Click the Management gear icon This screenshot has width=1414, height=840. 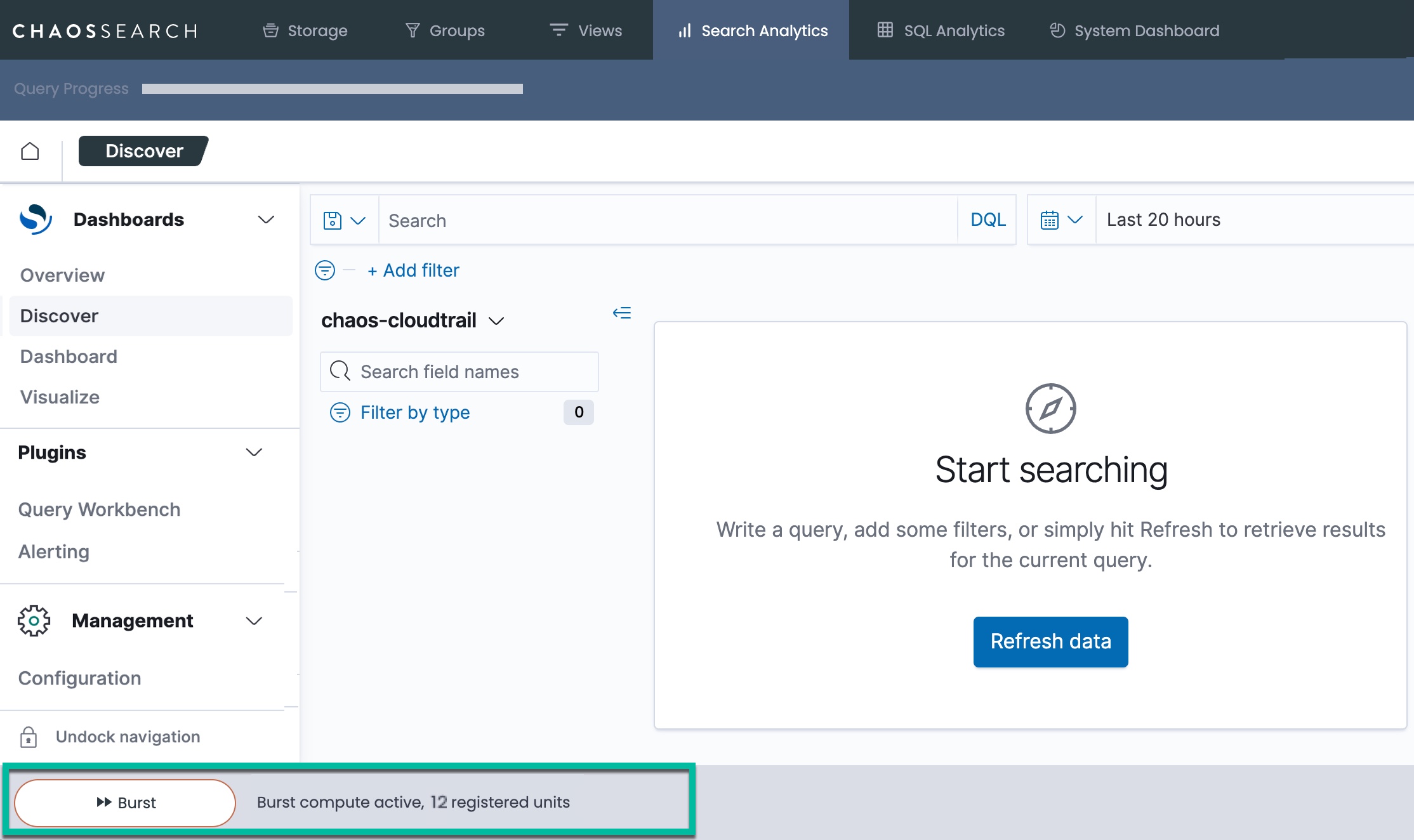pyautogui.click(x=34, y=620)
